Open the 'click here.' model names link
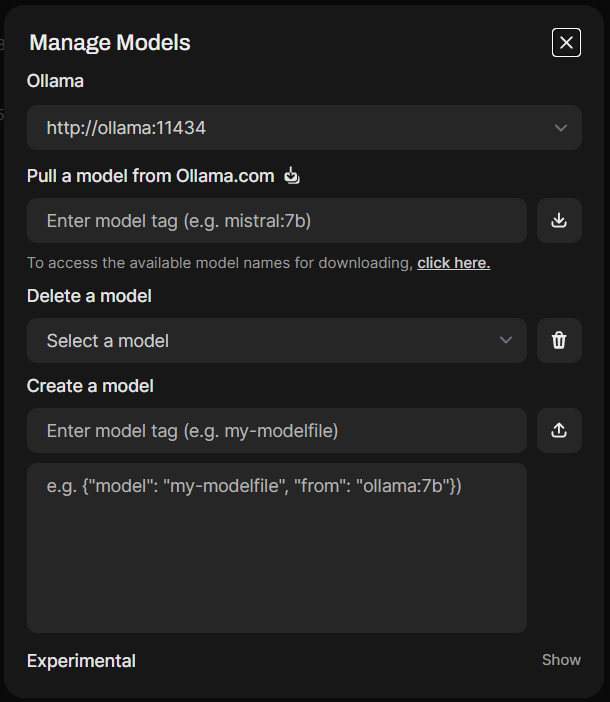The width and height of the screenshot is (610, 702). [x=453, y=263]
